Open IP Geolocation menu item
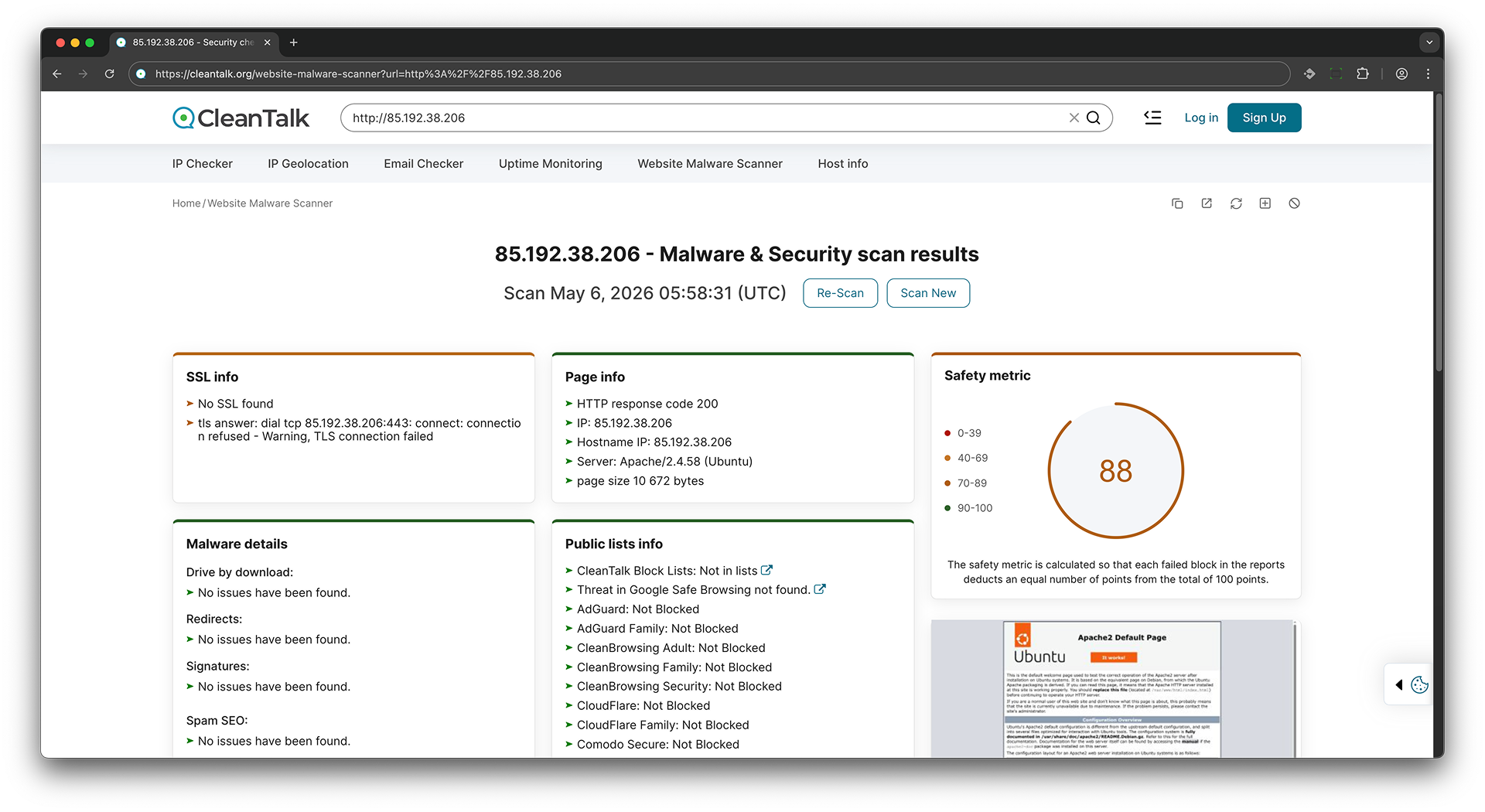The width and height of the screenshot is (1485, 812). 308,164
